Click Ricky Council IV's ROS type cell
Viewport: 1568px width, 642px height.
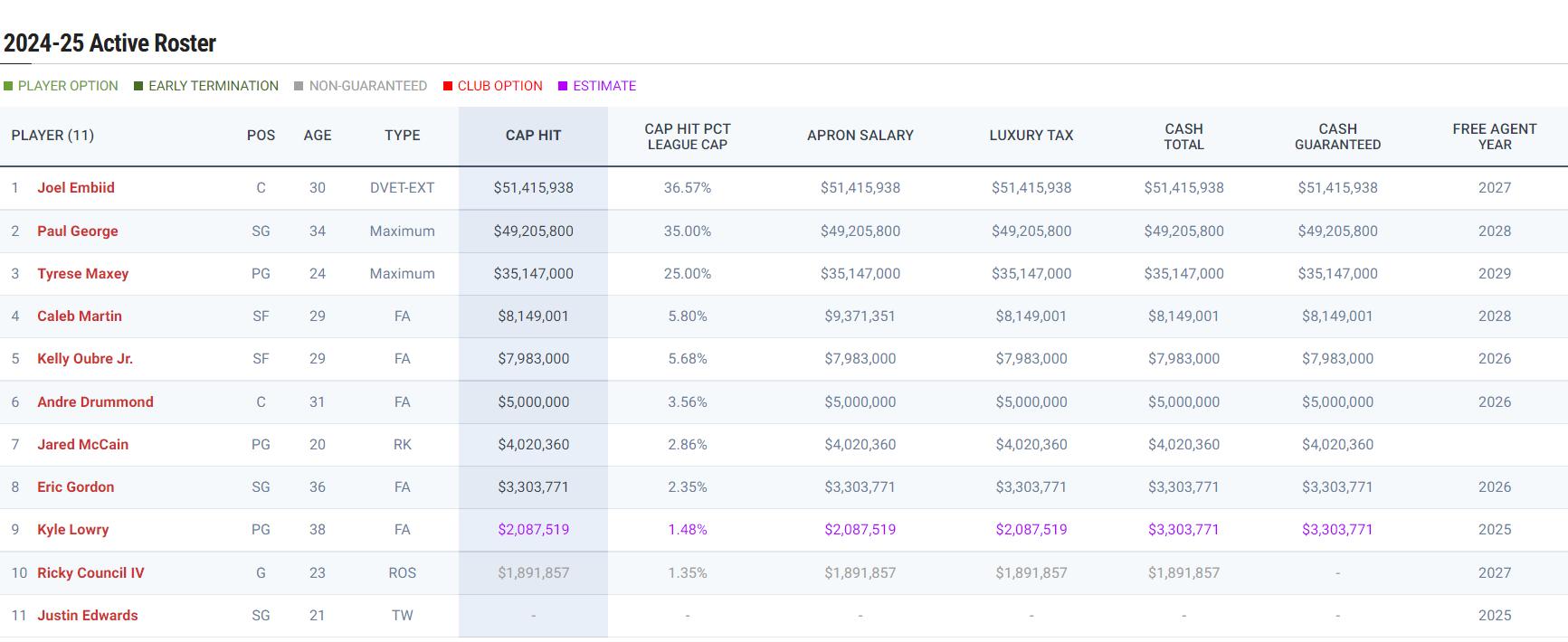tap(403, 572)
